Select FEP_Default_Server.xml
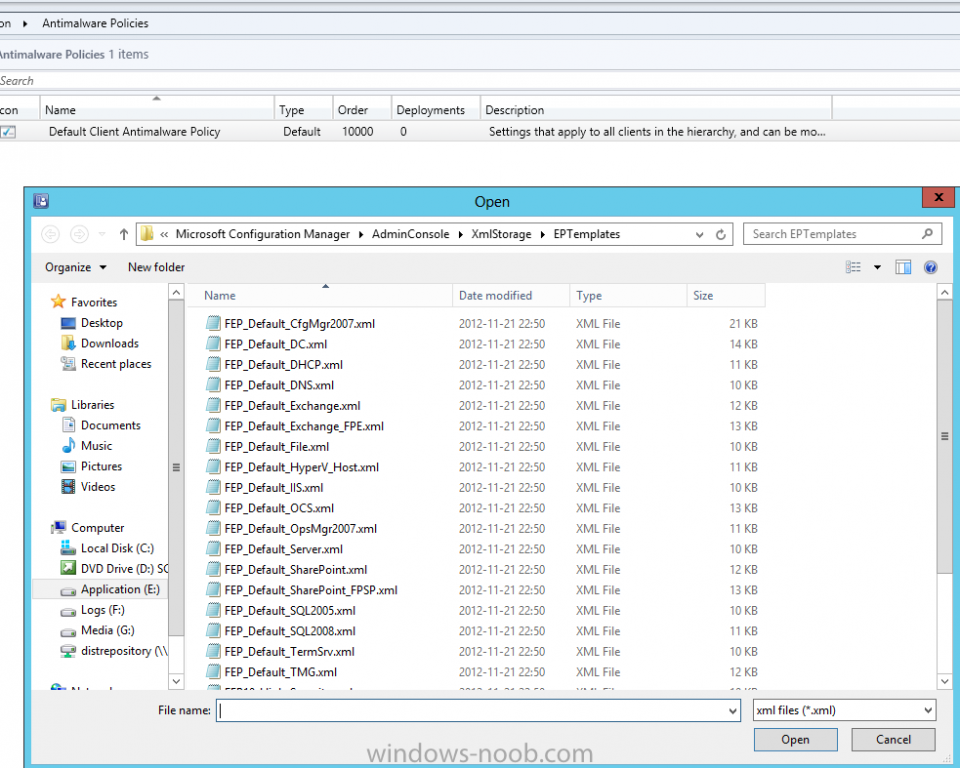 pyautogui.click(x=283, y=549)
